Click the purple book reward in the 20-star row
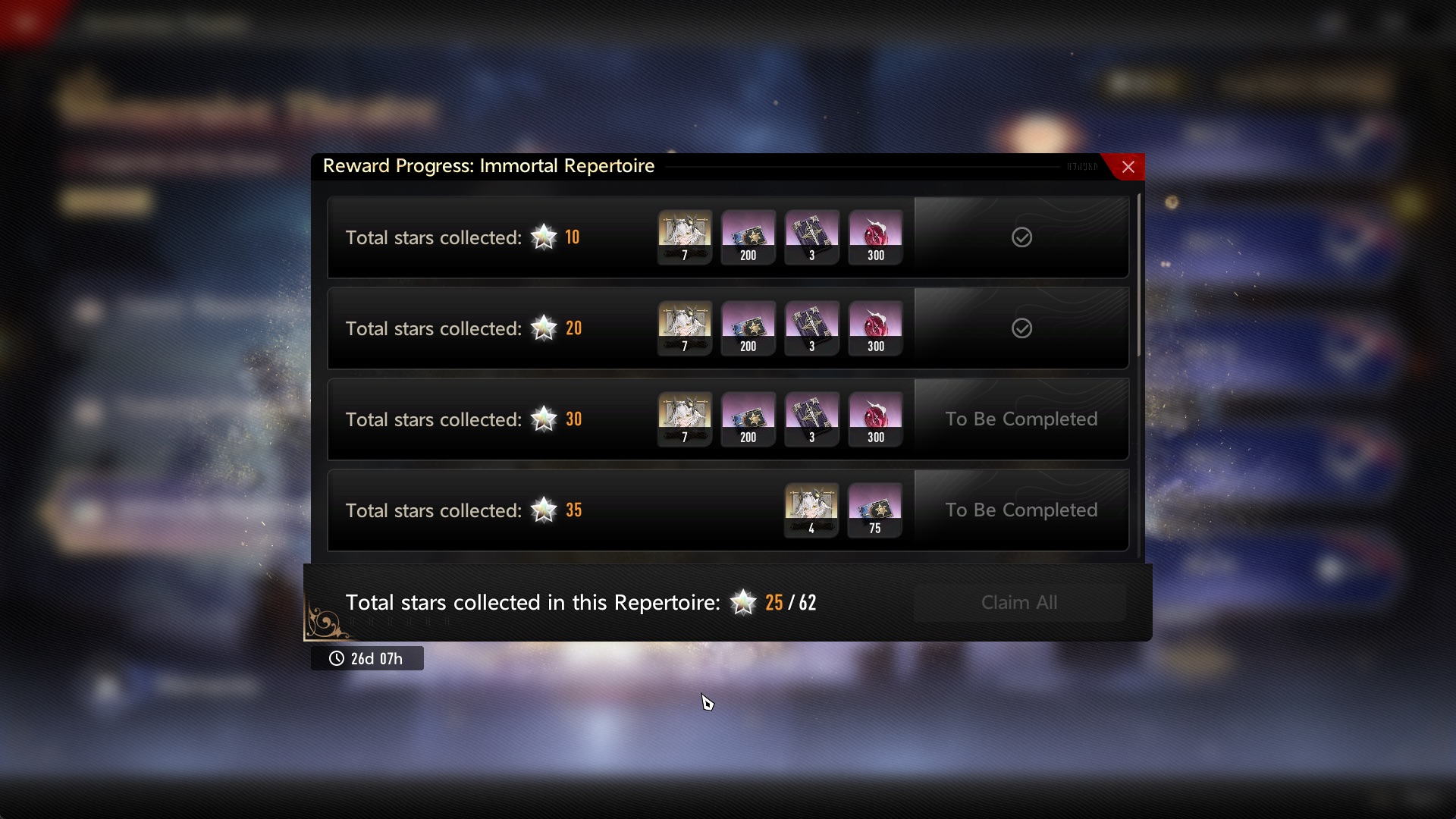This screenshot has width=1456, height=819. pos(811,328)
